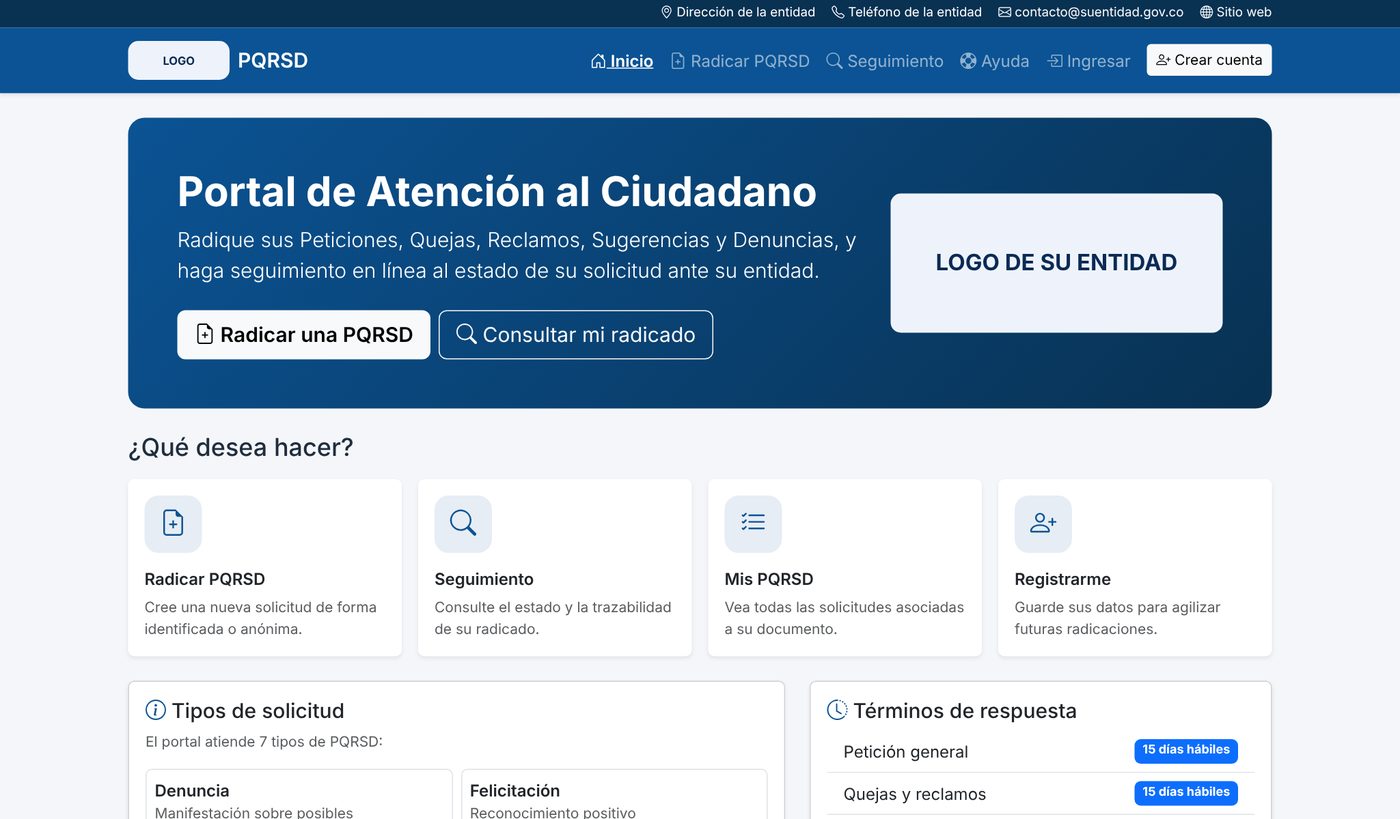Click the magnifier icon beside Seguimiento nav
This screenshot has width=1400, height=819.
[834, 61]
